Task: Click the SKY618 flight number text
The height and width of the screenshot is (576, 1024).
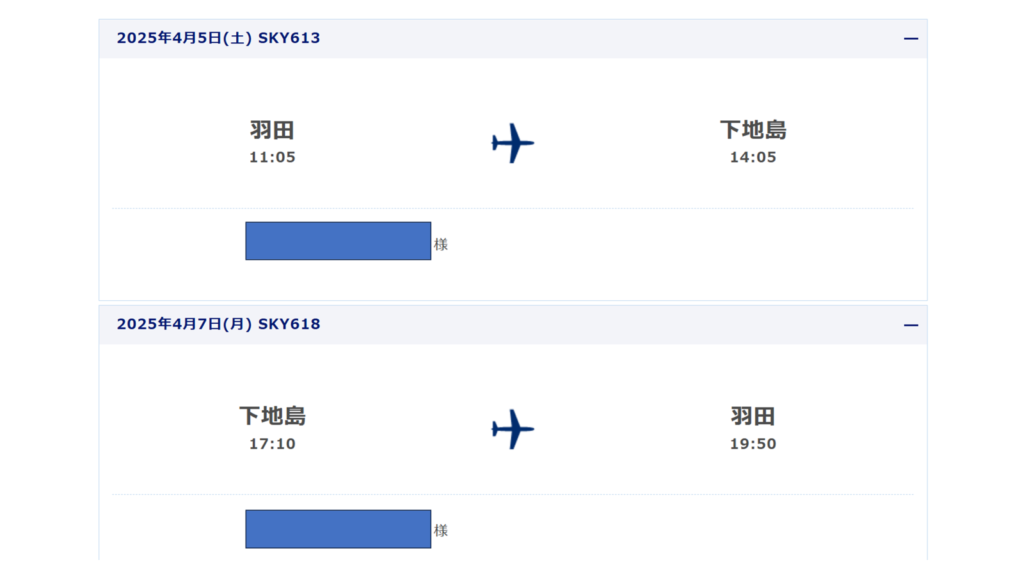Action: (289, 324)
